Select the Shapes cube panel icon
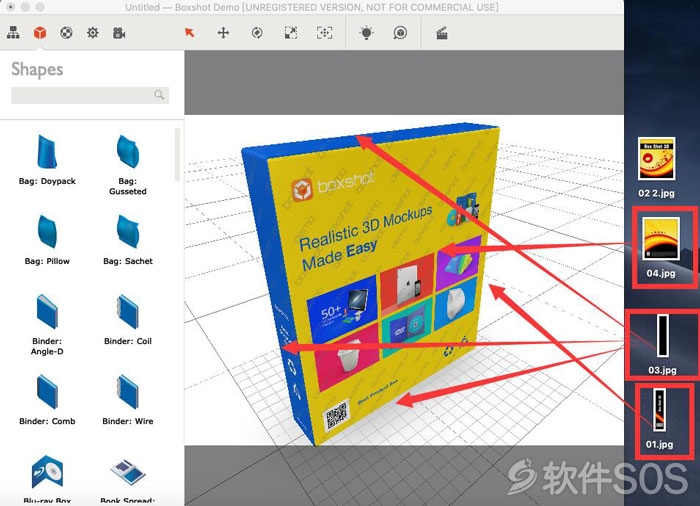This screenshot has width=700, height=506. coord(40,33)
